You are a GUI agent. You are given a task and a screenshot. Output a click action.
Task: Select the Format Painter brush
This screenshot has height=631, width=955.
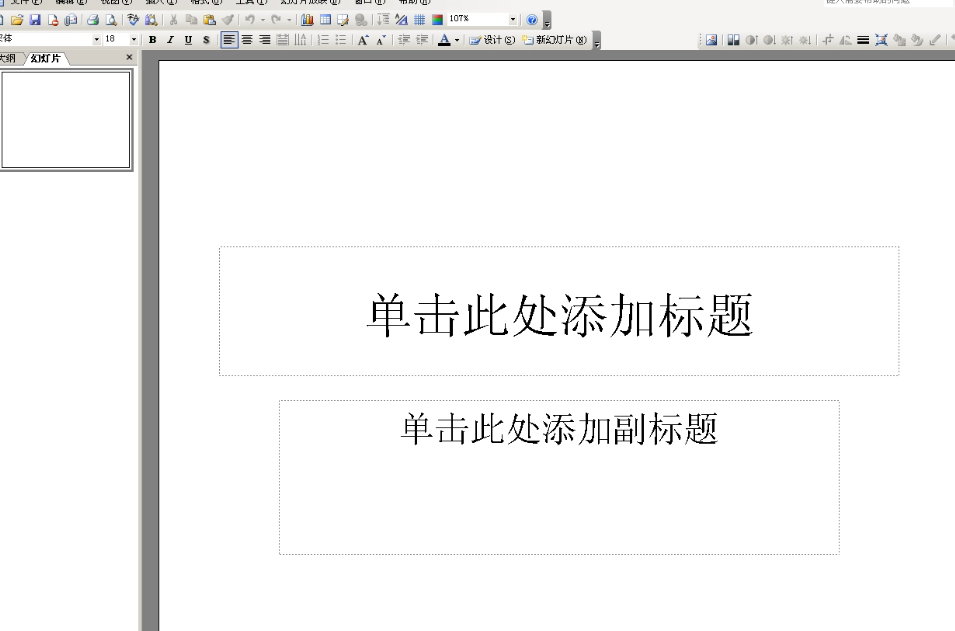(227, 20)
